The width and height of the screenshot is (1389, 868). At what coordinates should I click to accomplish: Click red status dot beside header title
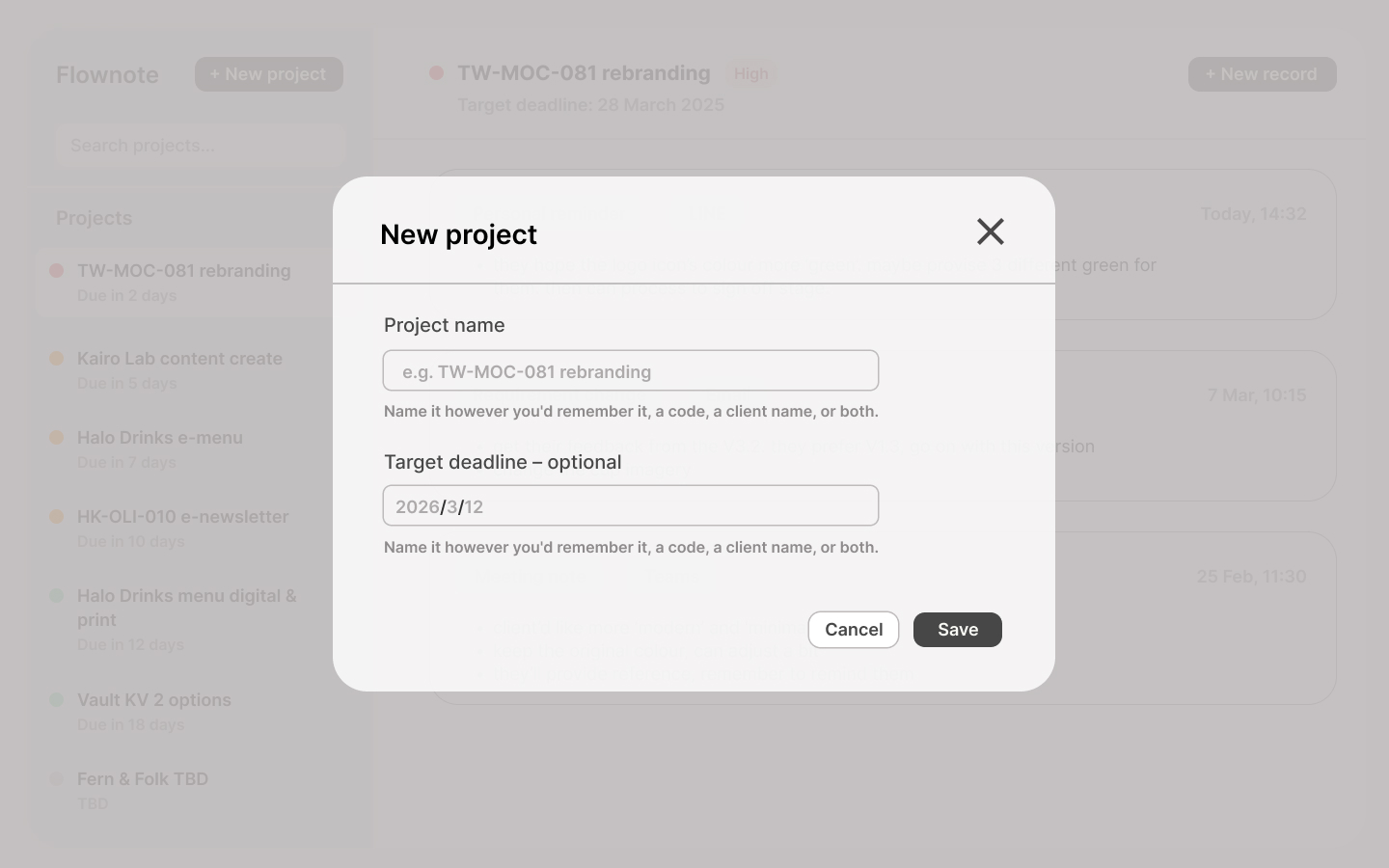[x=436, y=73]
